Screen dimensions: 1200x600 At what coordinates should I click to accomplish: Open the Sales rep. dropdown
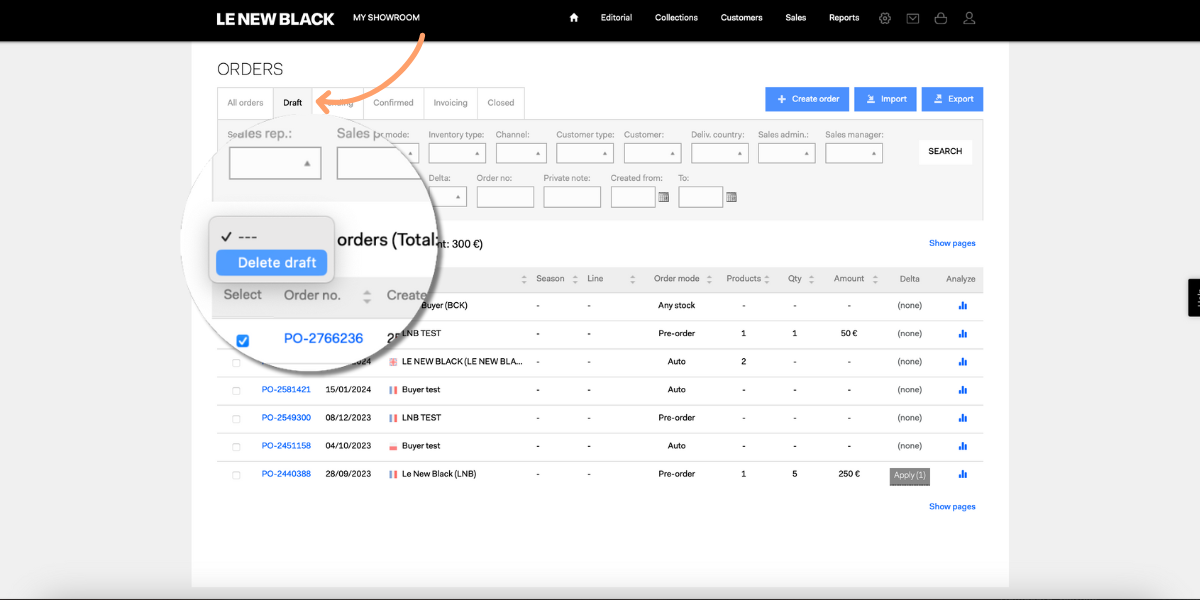click(x=275, y=163)
